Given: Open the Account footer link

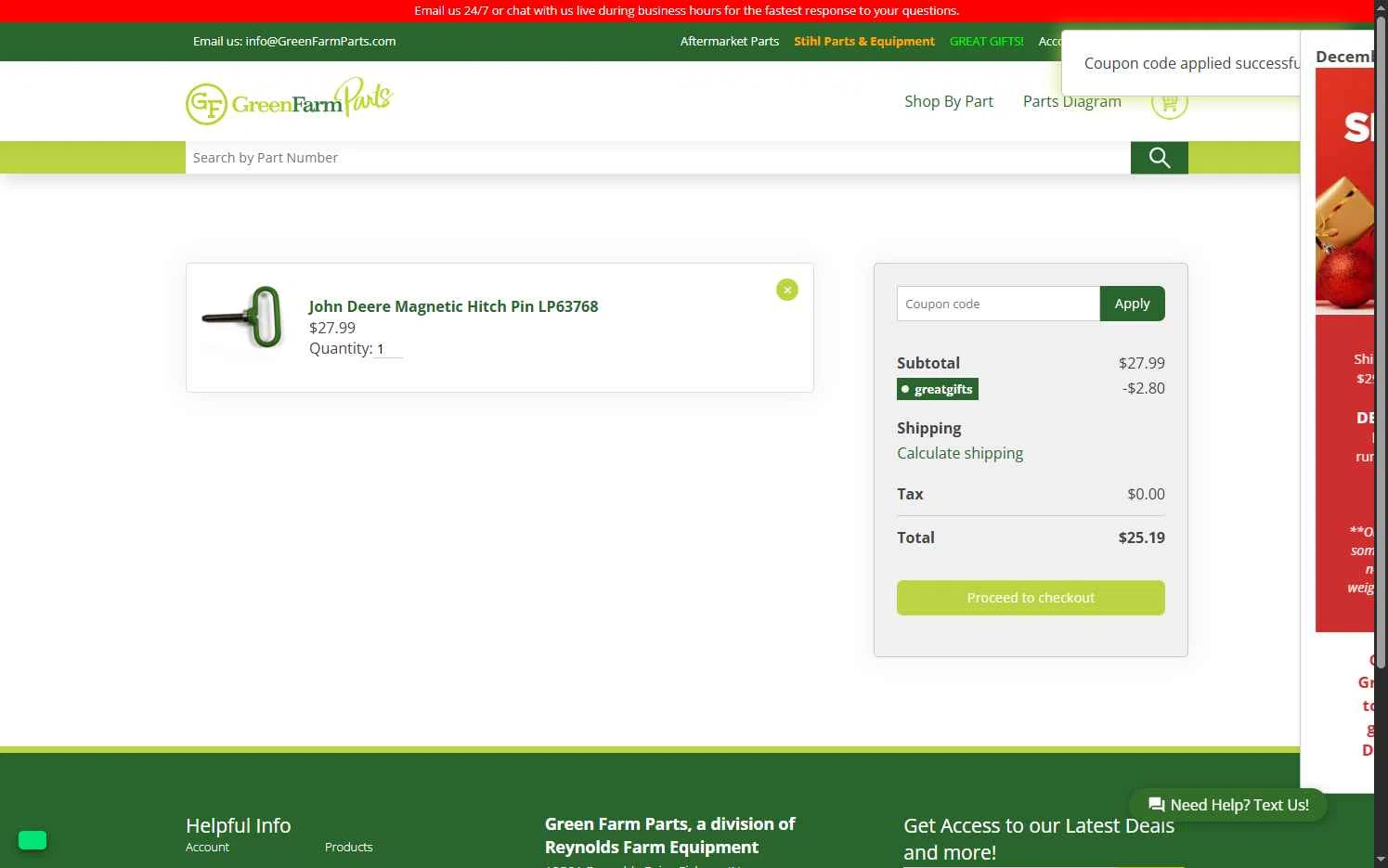Looking at the screenshot, I should point(207,847).
